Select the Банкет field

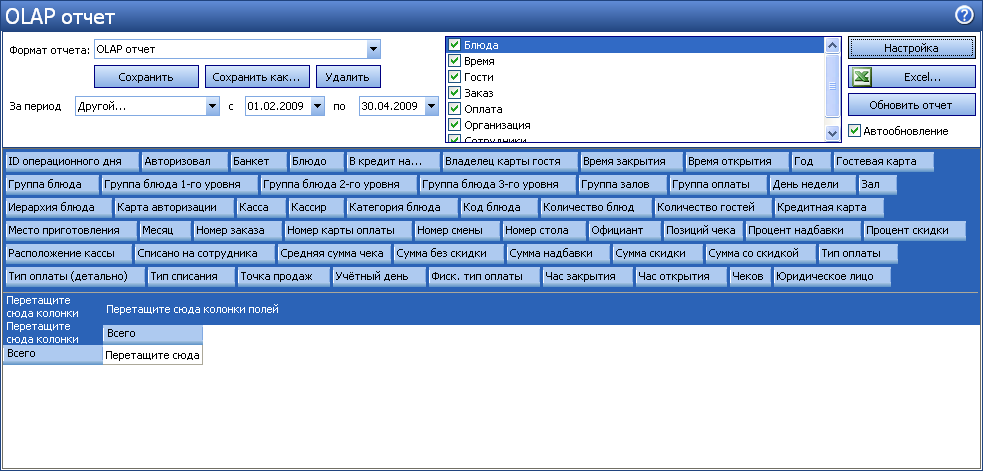(258, 161)
